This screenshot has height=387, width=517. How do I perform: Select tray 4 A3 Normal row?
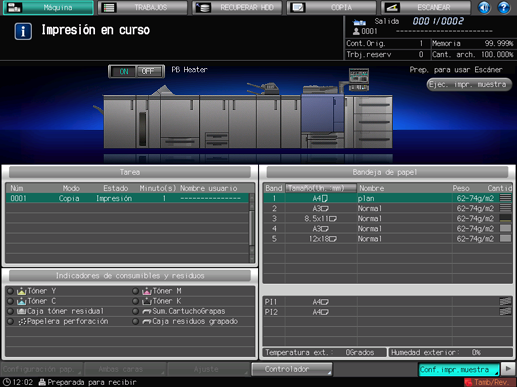click(x=388, y=229)
